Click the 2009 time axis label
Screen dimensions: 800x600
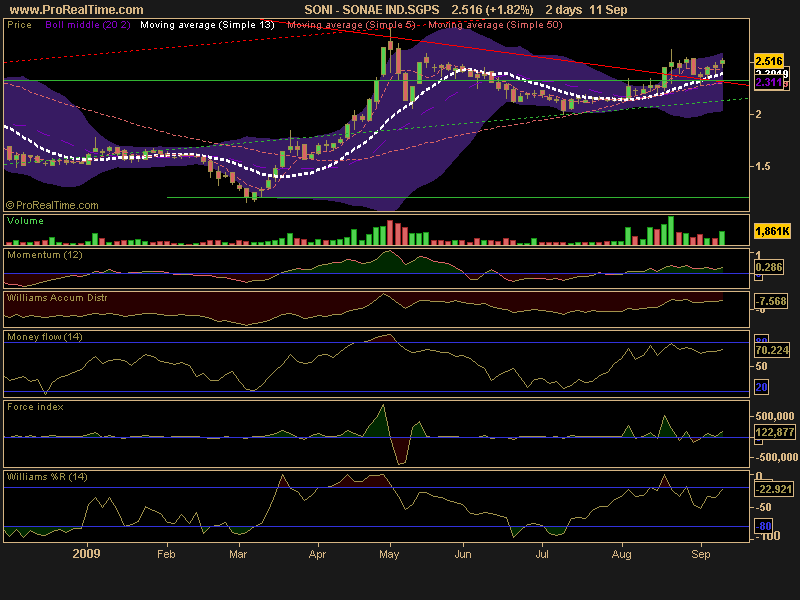click(x=86, y=554)
